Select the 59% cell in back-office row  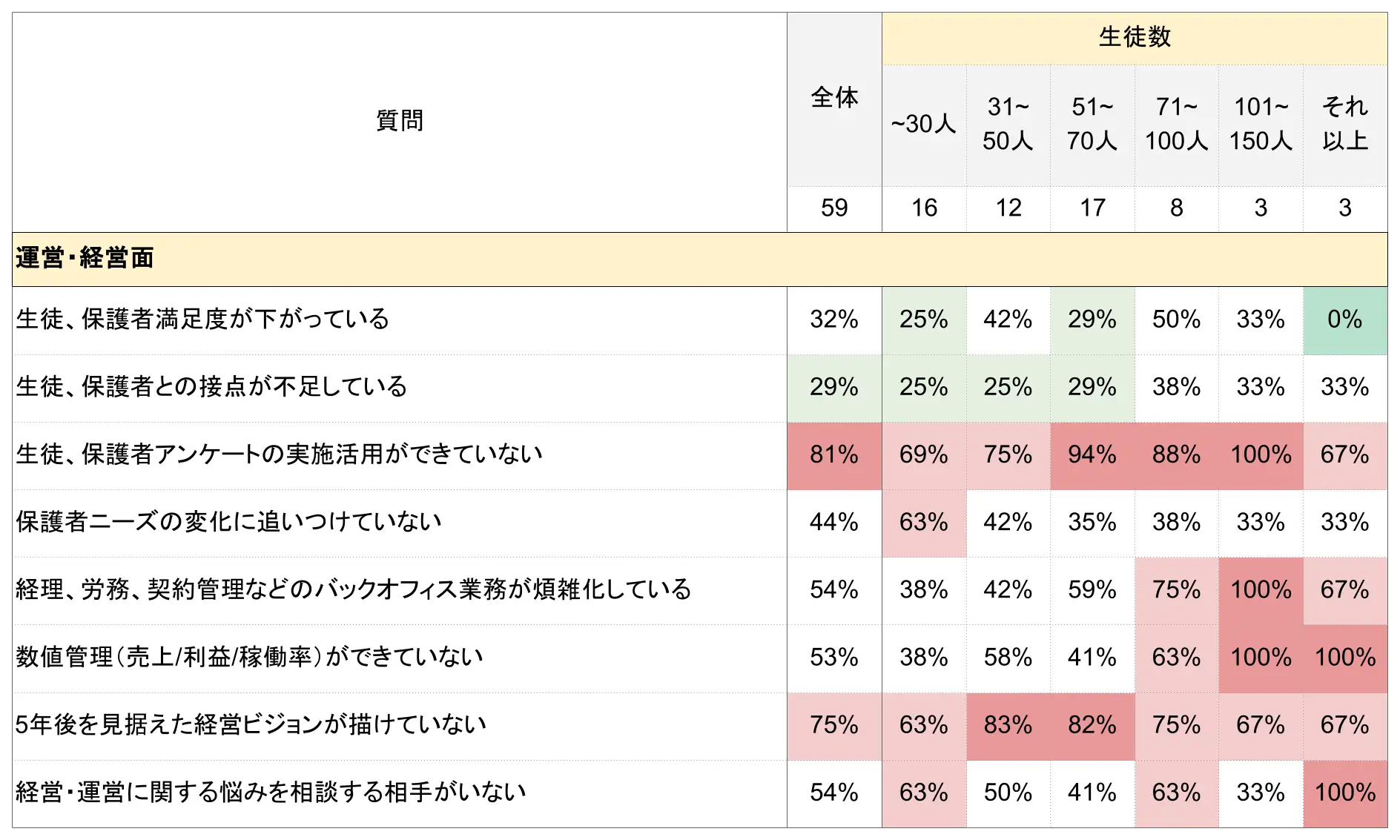(1092, 590)
